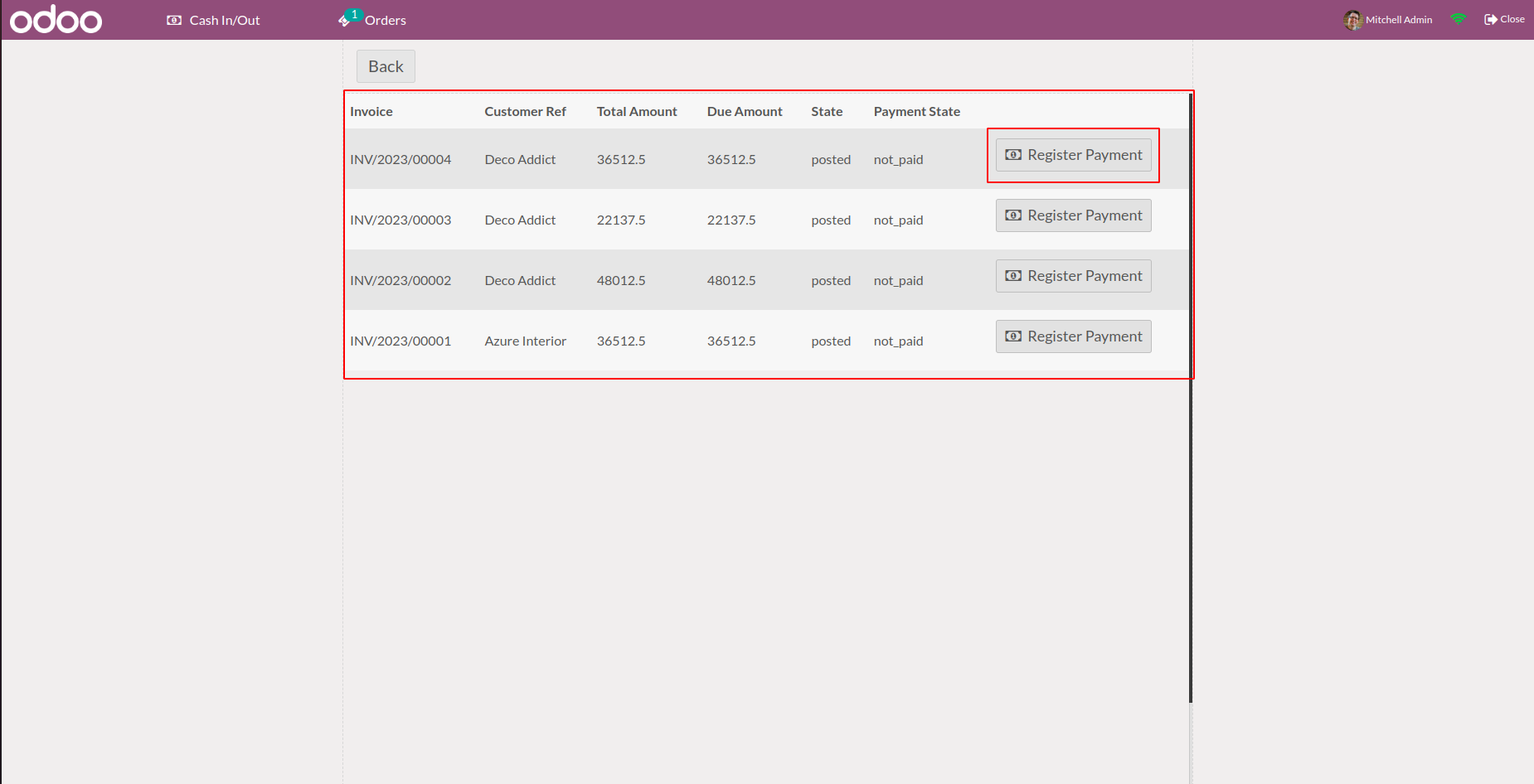This screenshot has width=1534, height=784.
Task: Click the Odoo logo
Action: click(56, 19)
